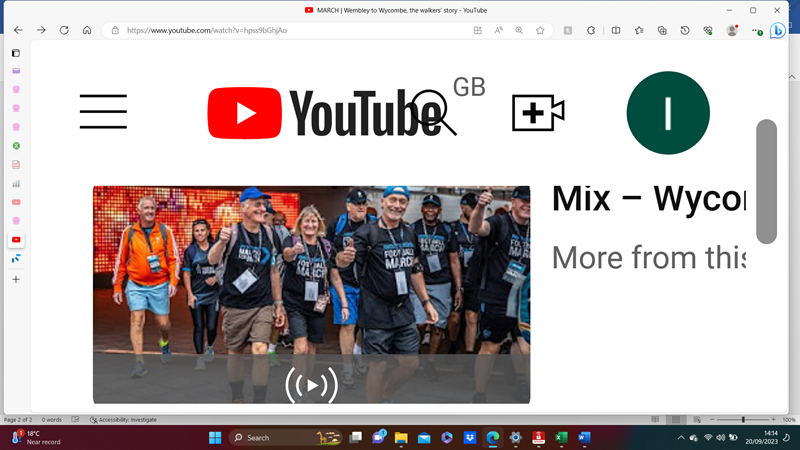Open the Bing Copilot sidebar button

coord(778,31)
